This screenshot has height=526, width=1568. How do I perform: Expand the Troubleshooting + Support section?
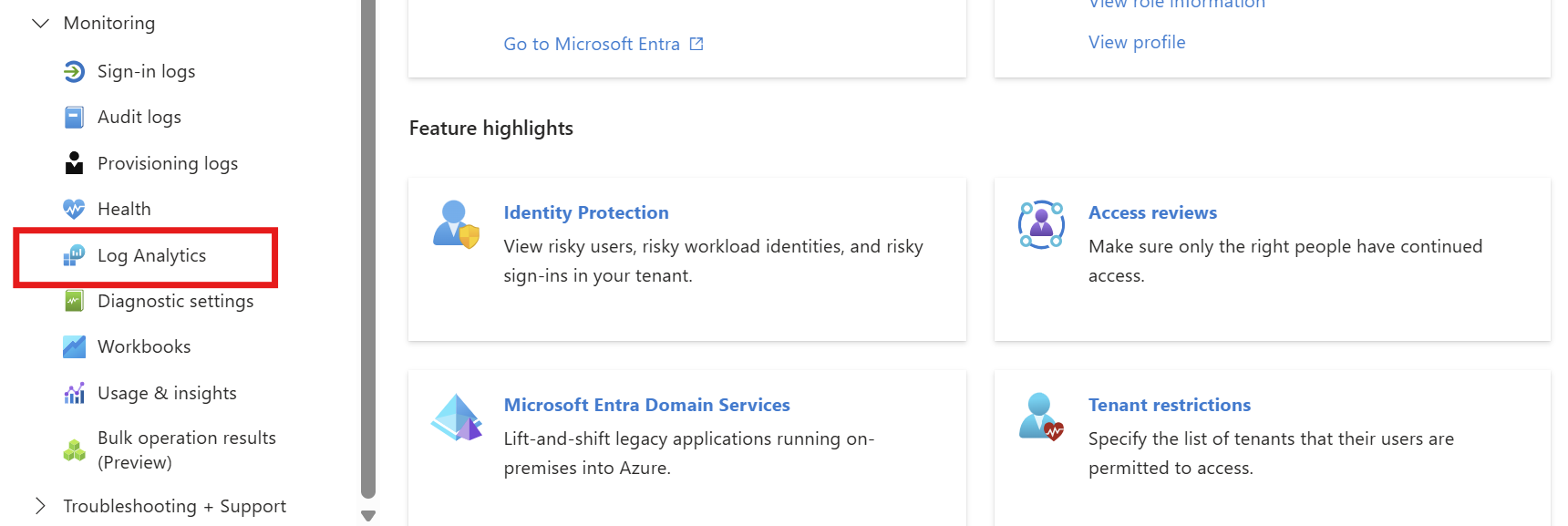[x=40, y=506]
